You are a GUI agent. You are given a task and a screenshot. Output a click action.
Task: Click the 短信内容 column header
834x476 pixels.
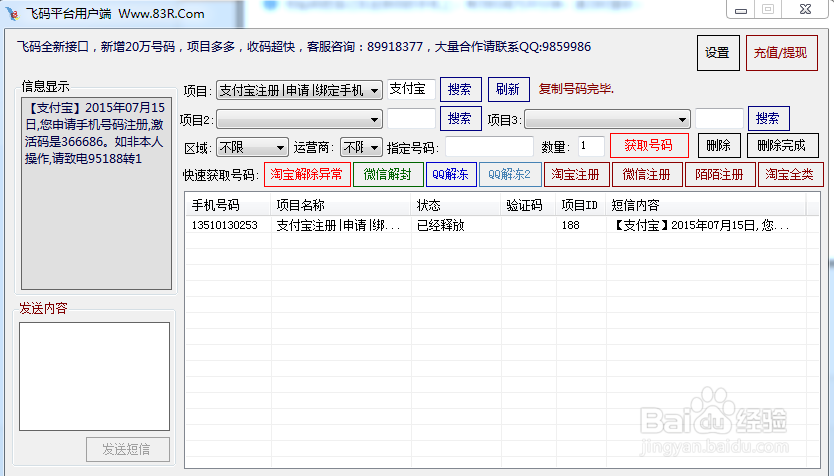[706, 205]
